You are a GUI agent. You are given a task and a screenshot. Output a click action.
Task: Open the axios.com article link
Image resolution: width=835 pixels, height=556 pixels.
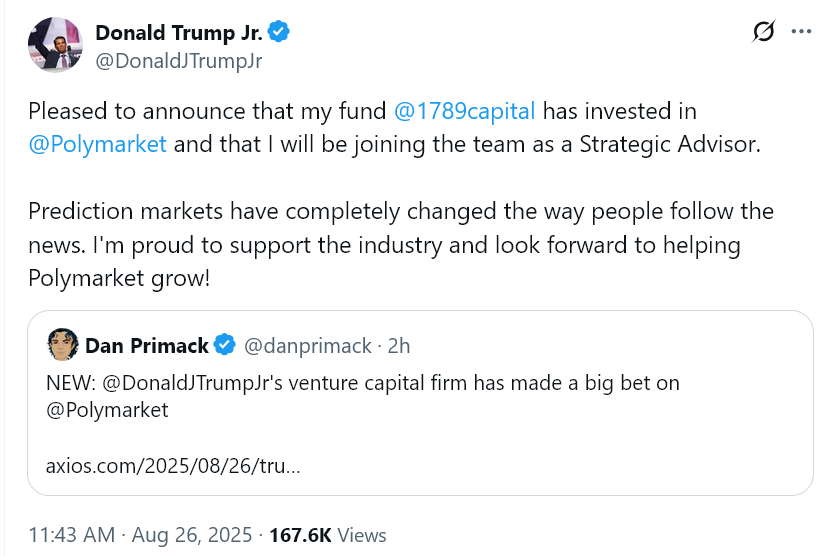click(x=173, y=465)
